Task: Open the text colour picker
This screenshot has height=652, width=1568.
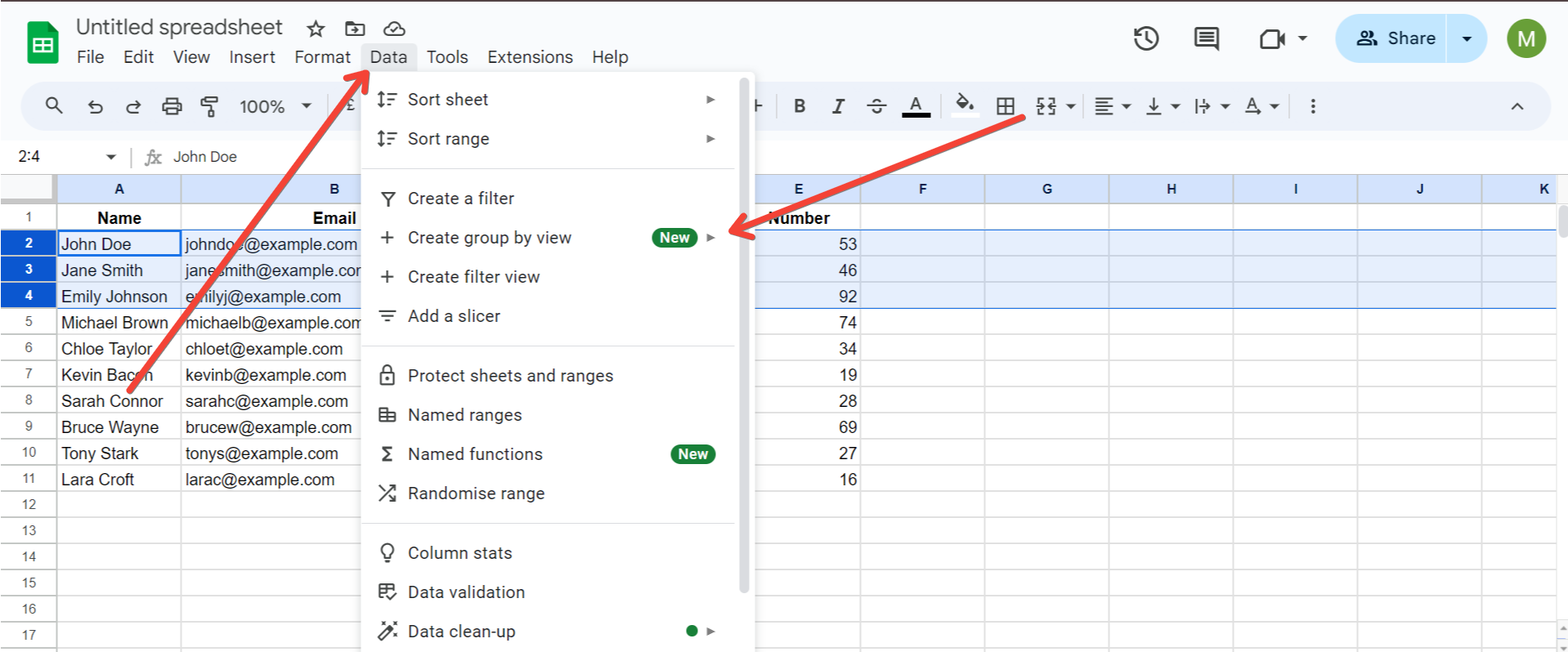Action: [x=916, y=106]
